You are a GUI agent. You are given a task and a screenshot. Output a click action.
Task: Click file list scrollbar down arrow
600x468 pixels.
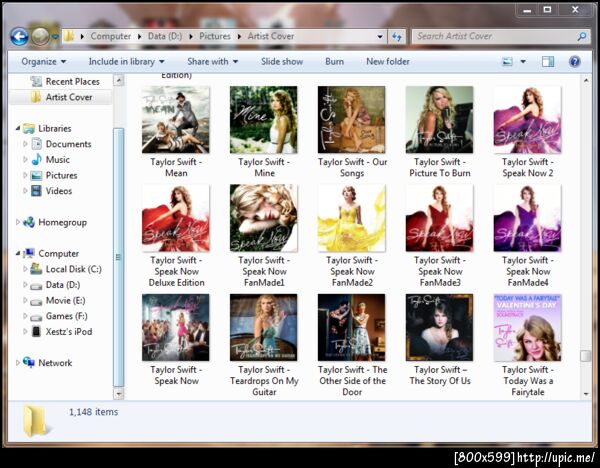[586, 394]
